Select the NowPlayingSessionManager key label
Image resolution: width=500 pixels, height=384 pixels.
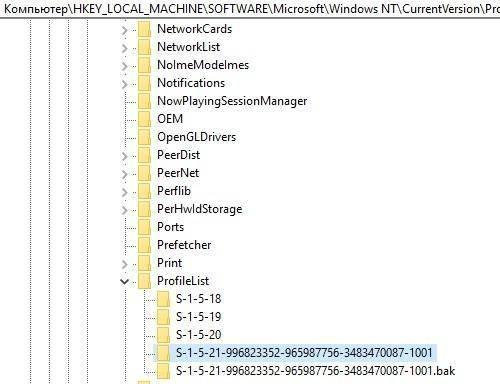pyautogui.click(x=232, y=101)
